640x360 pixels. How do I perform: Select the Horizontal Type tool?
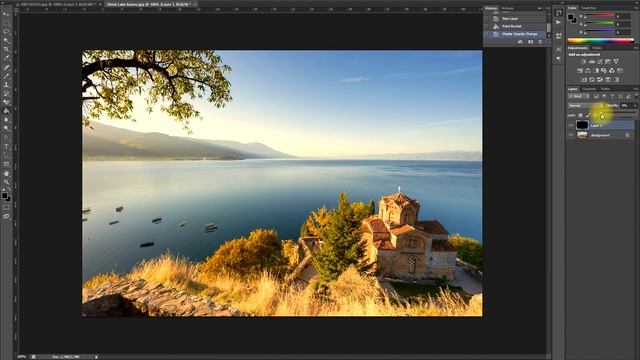(6, 146)
